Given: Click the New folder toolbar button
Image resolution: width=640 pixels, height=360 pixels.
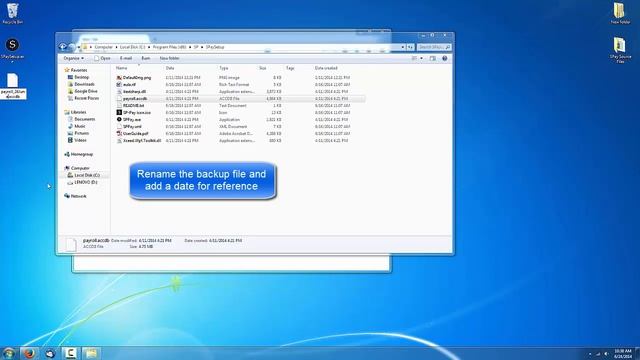Looking at the screenshot, I should tap(169, 58).
